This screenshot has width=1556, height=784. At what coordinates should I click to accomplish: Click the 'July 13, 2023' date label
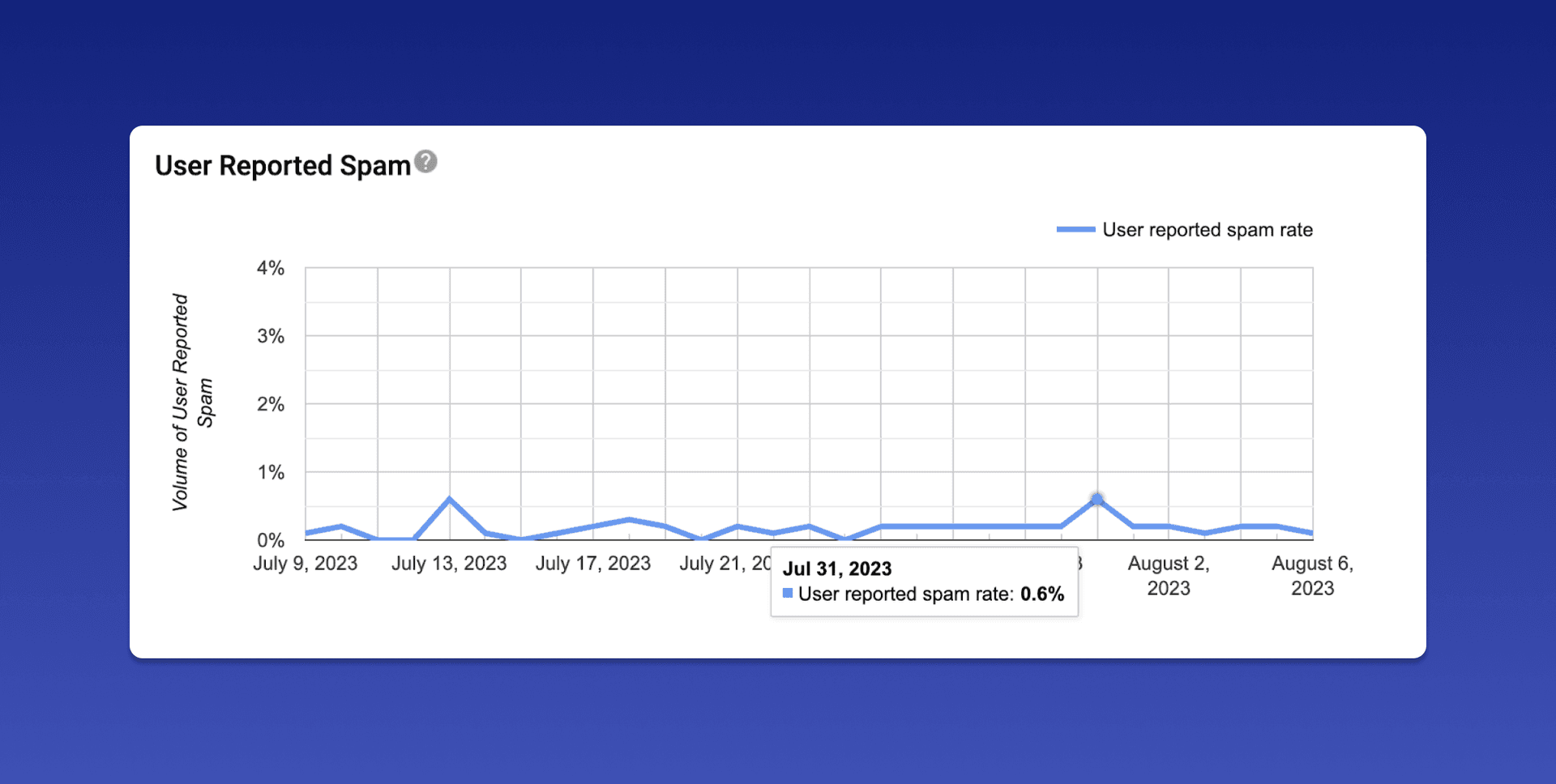click(x=449, y=564)
